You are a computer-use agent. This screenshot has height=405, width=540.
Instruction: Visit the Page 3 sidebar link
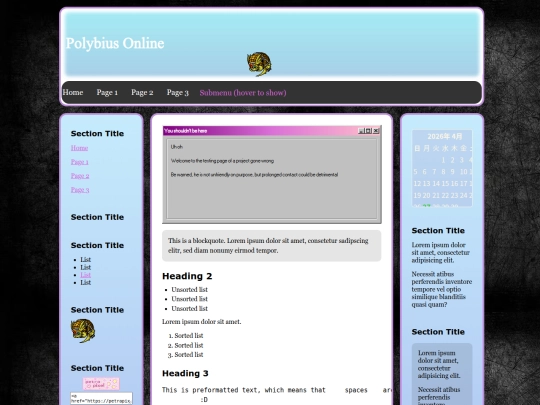[80, 190]
